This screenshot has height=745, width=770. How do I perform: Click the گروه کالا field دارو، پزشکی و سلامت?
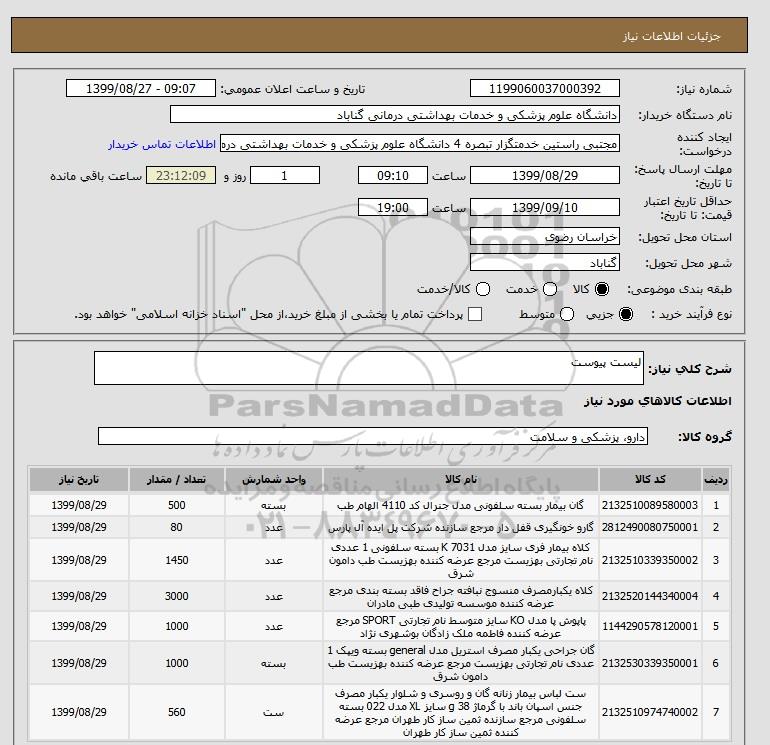pyautogui.click(x=373, y=436)
